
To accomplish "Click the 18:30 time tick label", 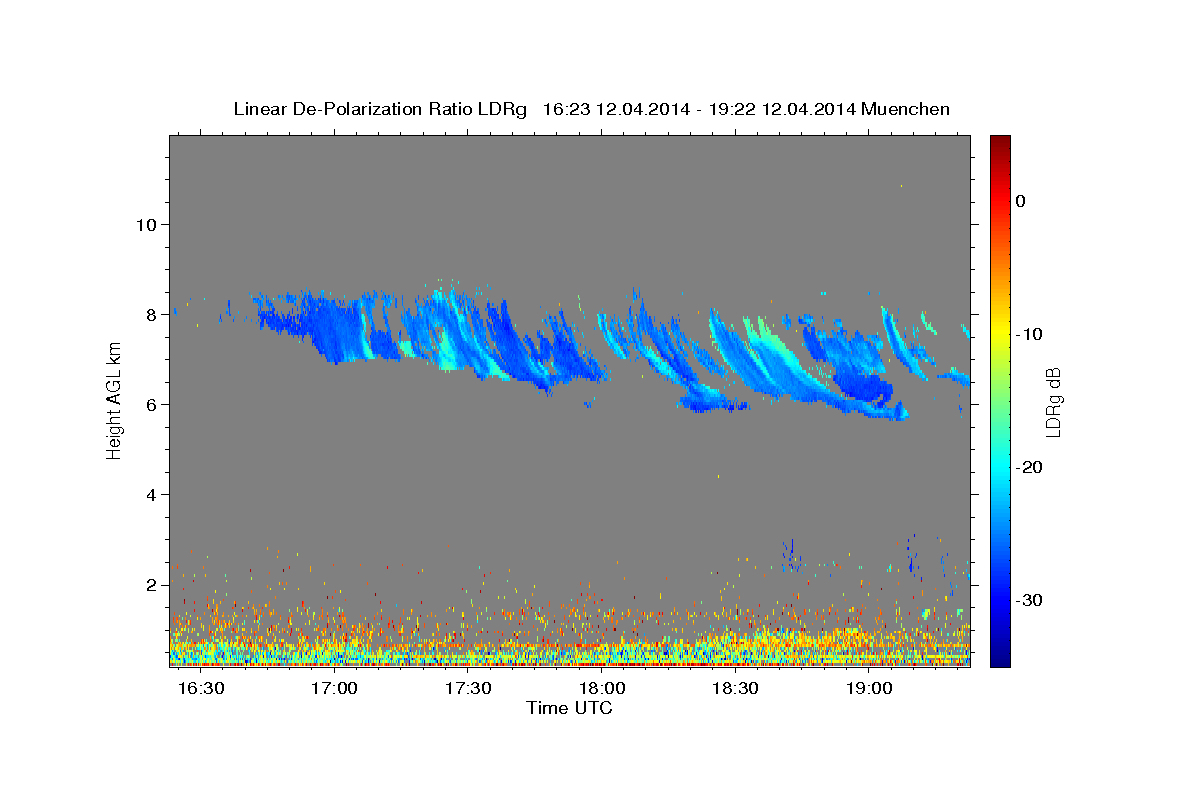I will click(736, 690).
